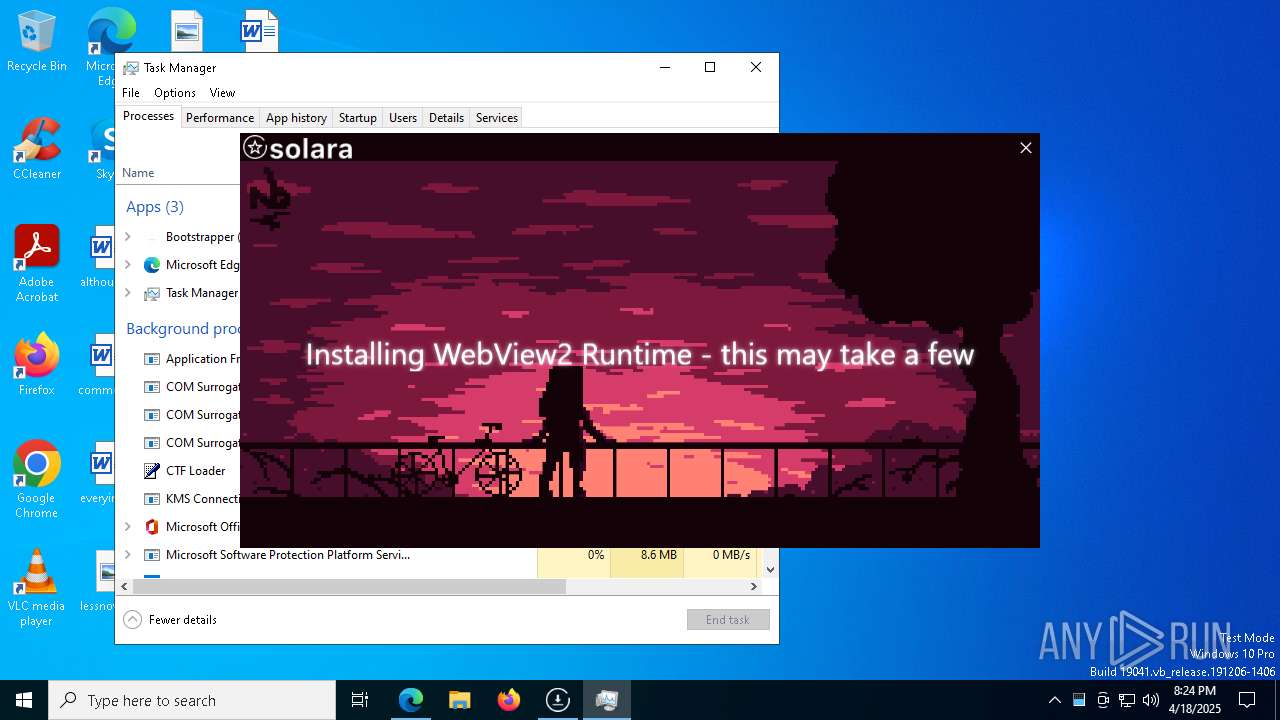The width and height of the screenshot is (1280, 720).
Task: Open the Recycle Bin desktop icon
Action: coord(37,42)
